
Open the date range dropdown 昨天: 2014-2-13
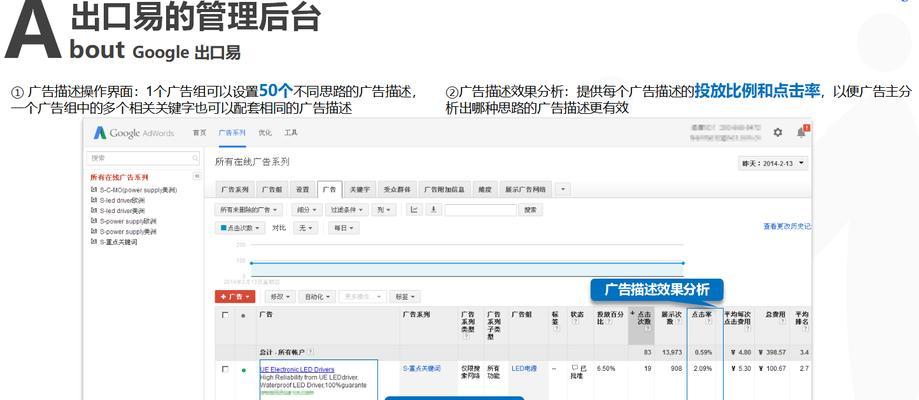[x=772, y=164]
